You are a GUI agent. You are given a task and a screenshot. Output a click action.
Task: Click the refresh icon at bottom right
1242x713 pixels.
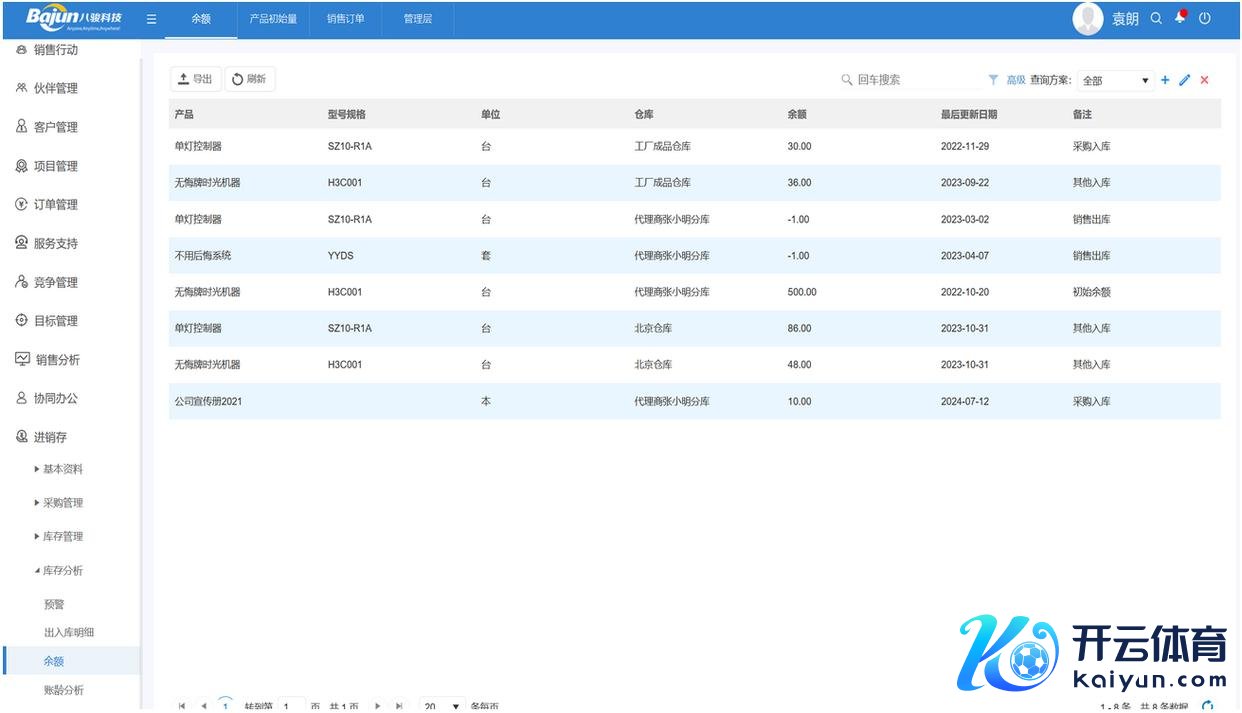click(1208, 706)
